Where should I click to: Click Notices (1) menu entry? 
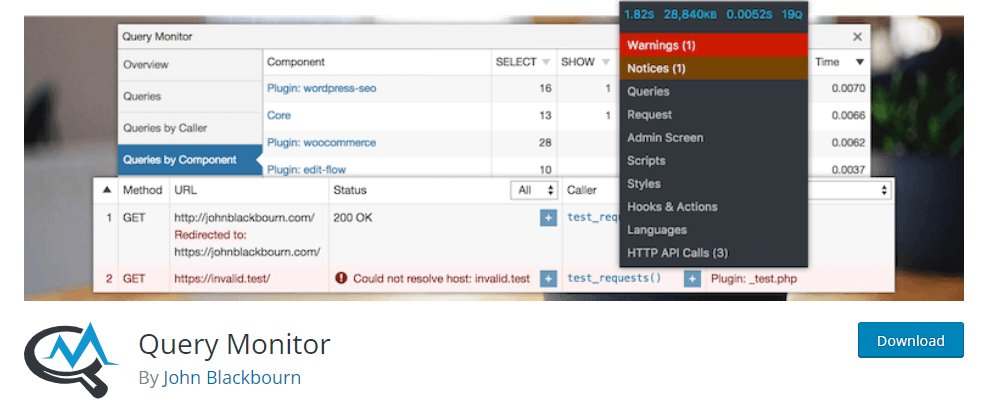[x=714, y=68]
